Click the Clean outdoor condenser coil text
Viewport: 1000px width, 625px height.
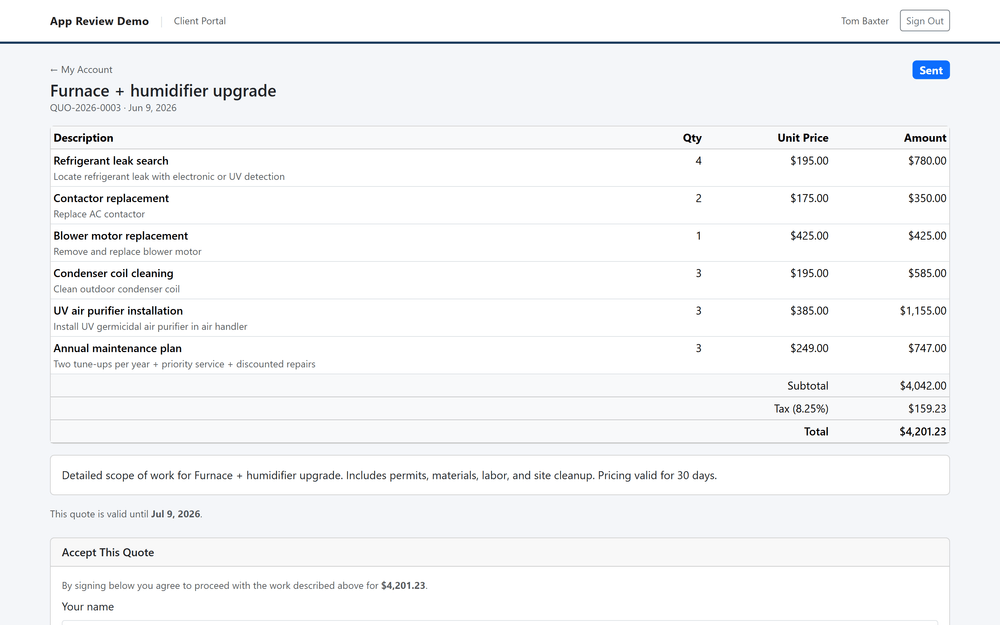(117, 289)
